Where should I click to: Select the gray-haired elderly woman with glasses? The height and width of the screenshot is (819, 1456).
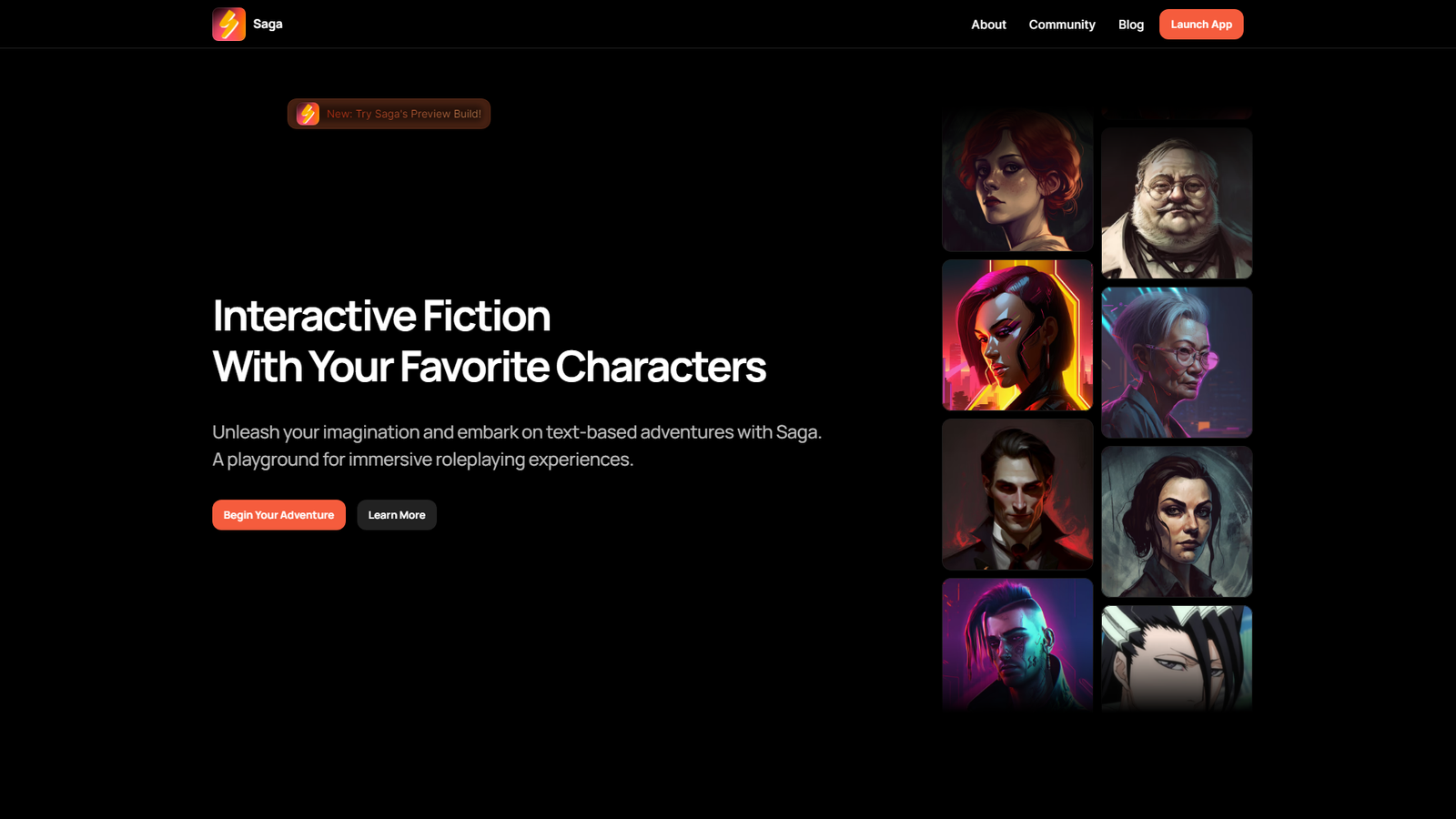tap(1177, 362)
